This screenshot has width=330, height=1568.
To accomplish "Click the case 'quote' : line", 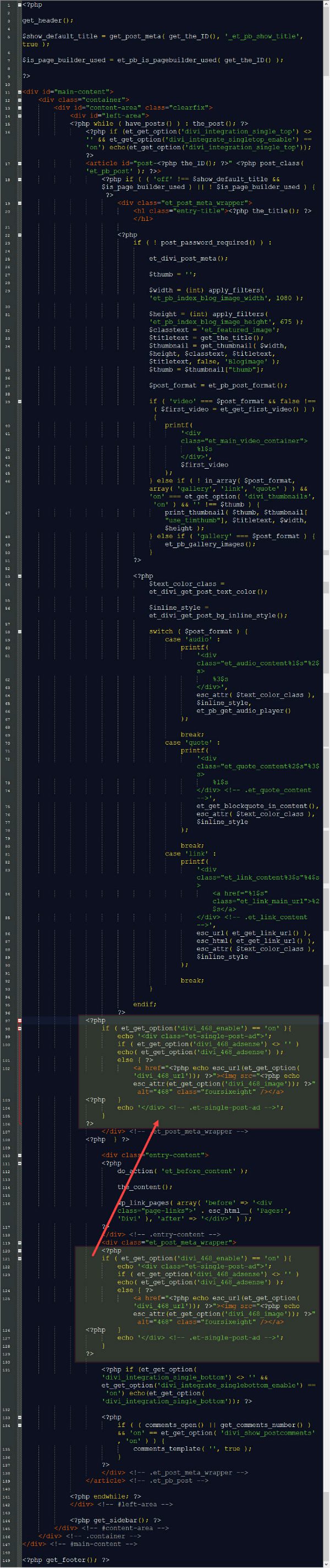I will point(193,742).
